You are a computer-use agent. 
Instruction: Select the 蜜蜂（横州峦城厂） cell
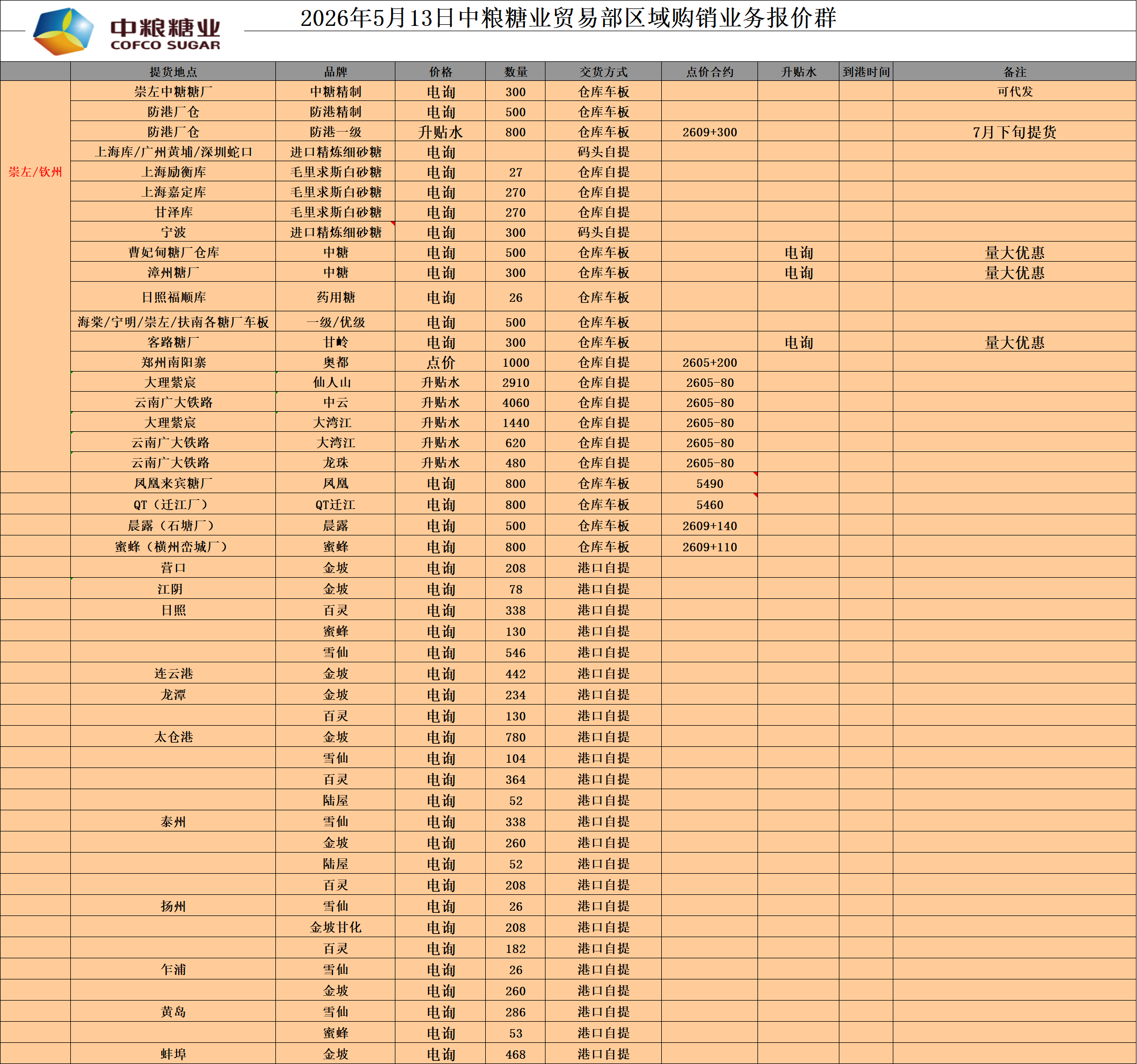pyautogui.click(x=173, y=547)
